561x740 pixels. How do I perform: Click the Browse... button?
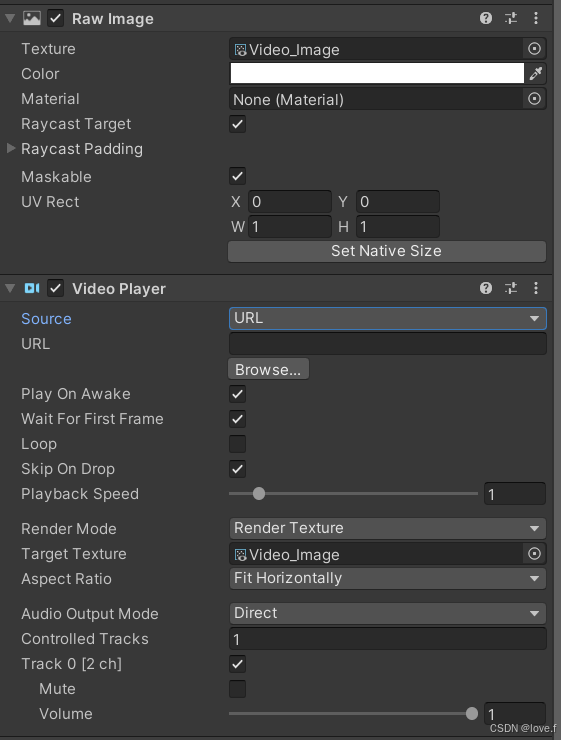[268, 369]
